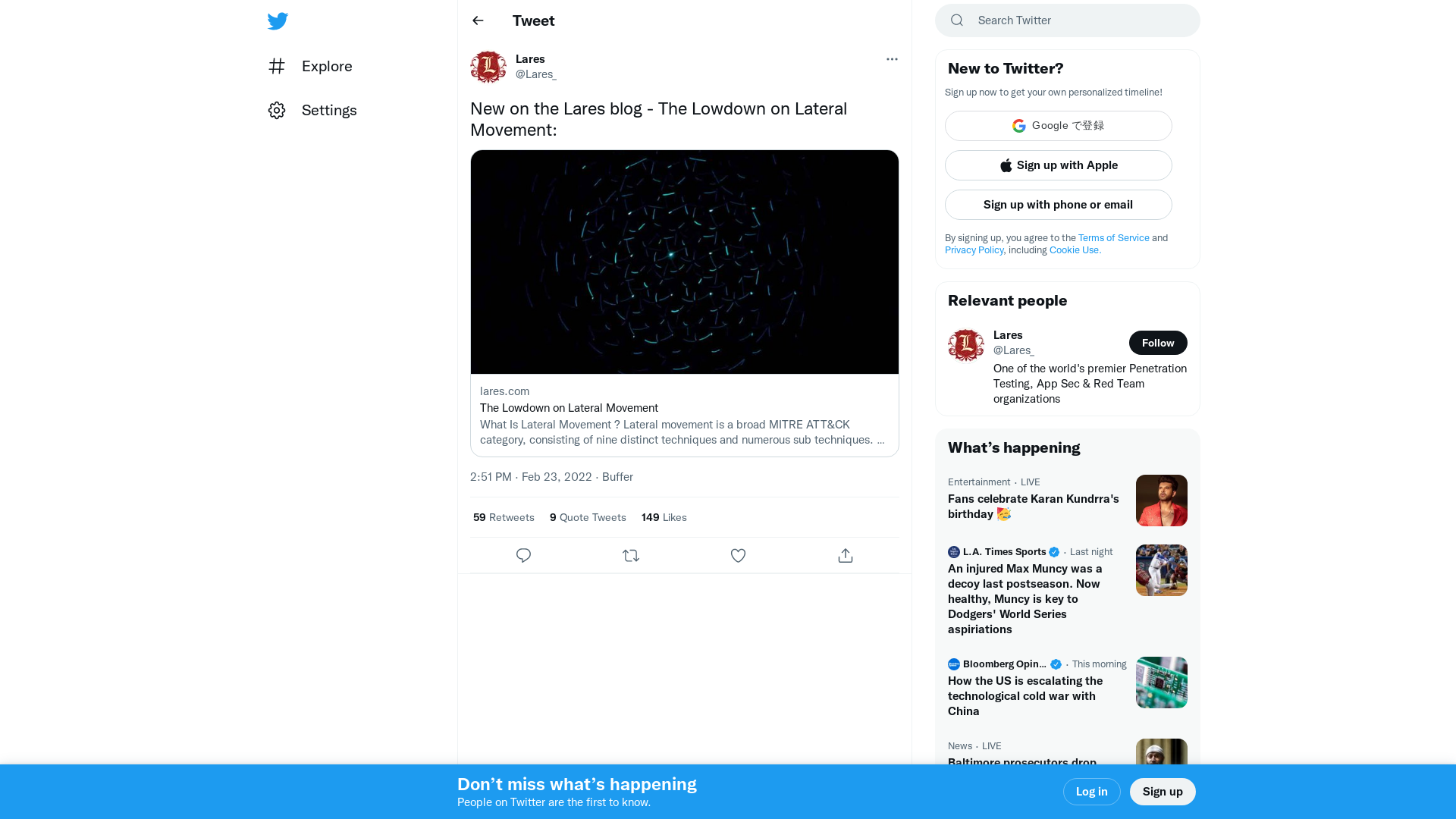Click the baseball story thumbnail
Image resolution: width=1456 pixels, height=819 pixels.
(x=1162, y=570)
